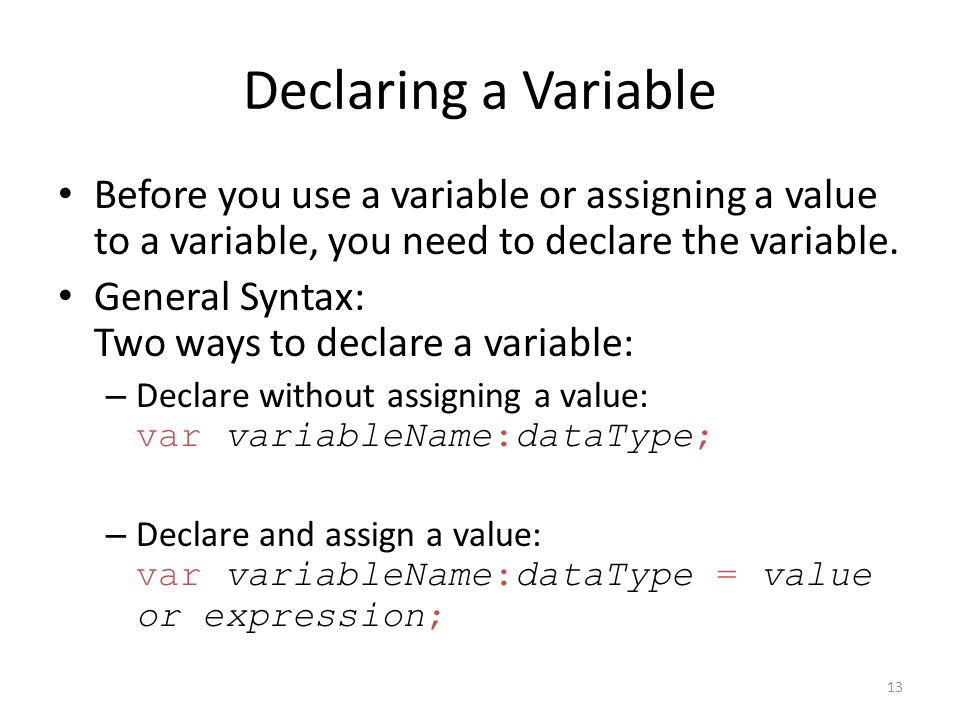Click the slide number 13
This screenshot has height=720, width=960.
click(894, 687)
